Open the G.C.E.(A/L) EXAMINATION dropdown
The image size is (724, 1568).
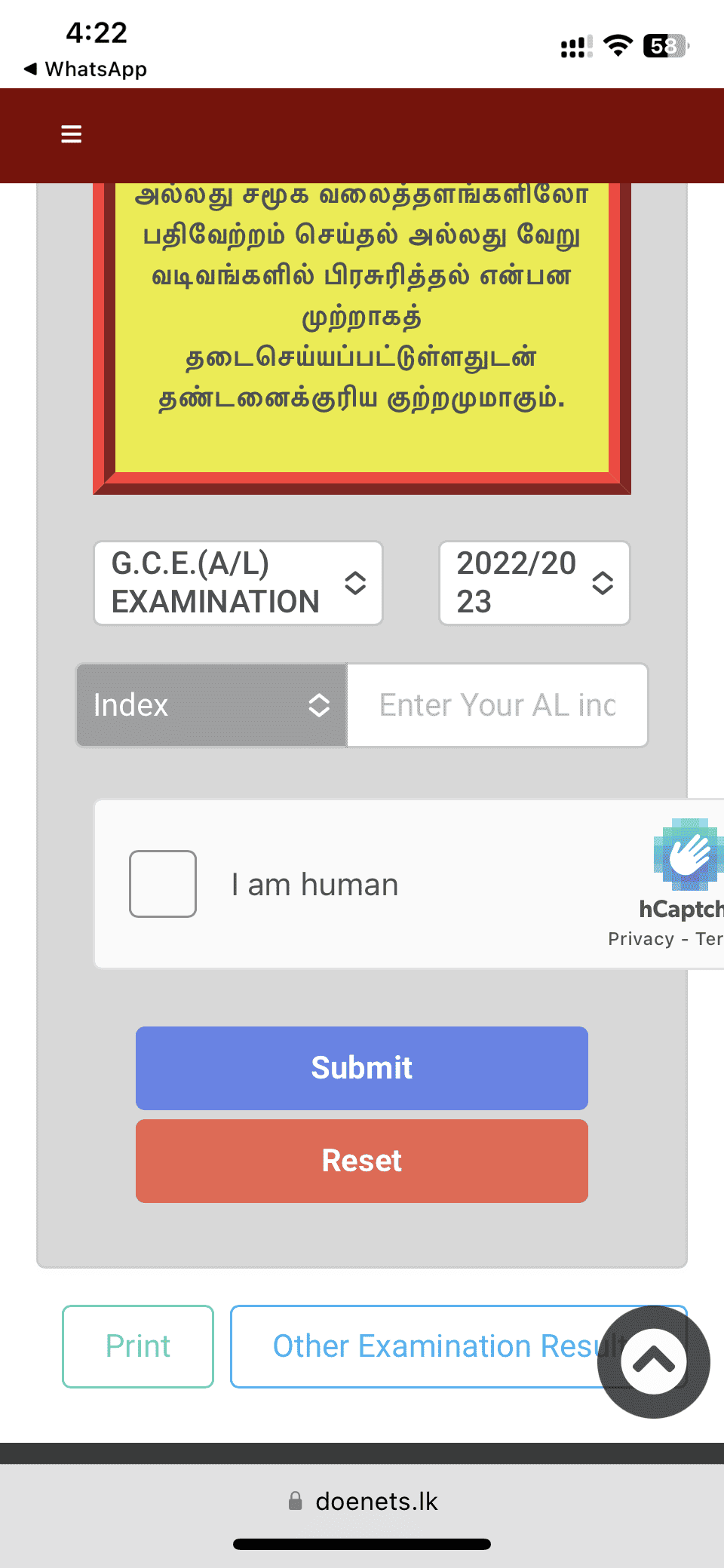[226, 583]
